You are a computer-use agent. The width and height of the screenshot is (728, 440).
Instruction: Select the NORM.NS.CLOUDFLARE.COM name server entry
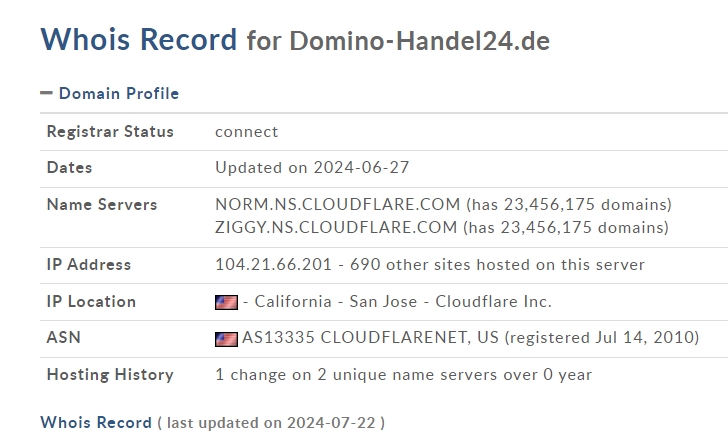coord(443,205)
